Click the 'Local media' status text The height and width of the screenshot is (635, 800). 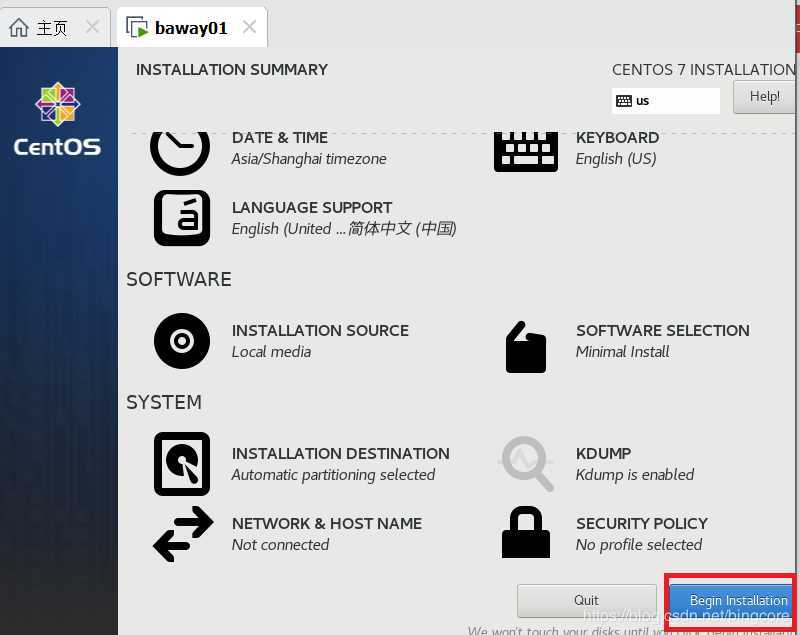[271, 352]
